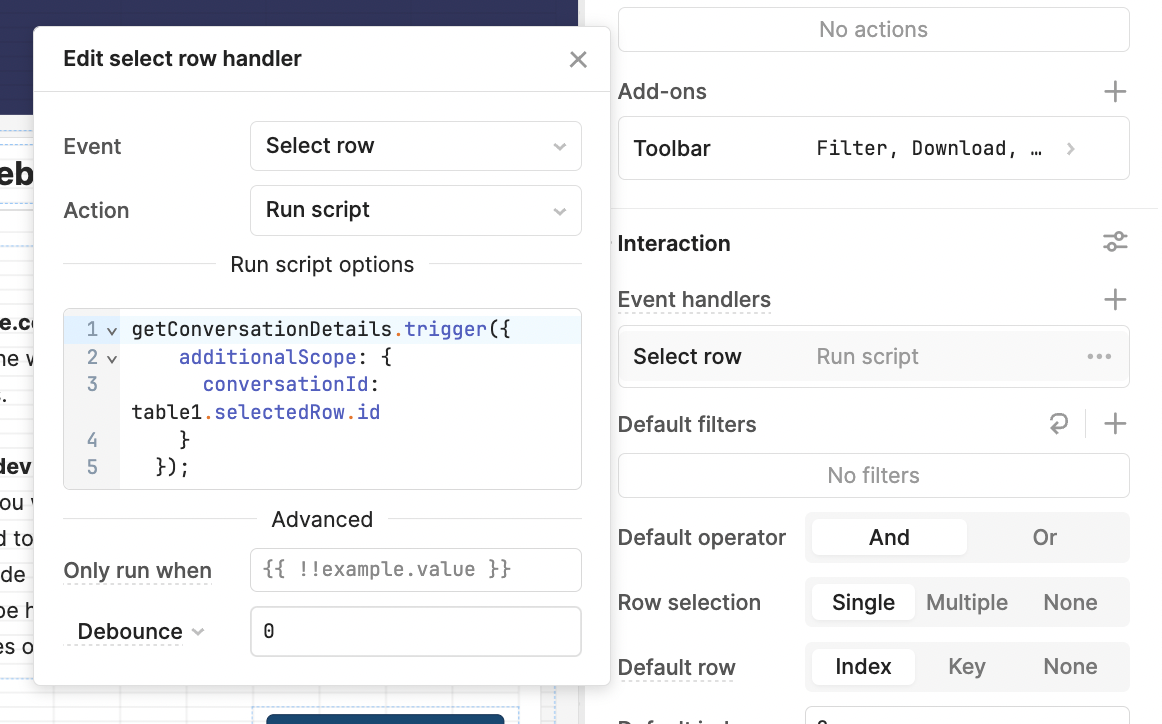The height and width of the screenshot is (724, 1162).
Task: Fold code at line 2 arrow
Action: tap(112, 359)
